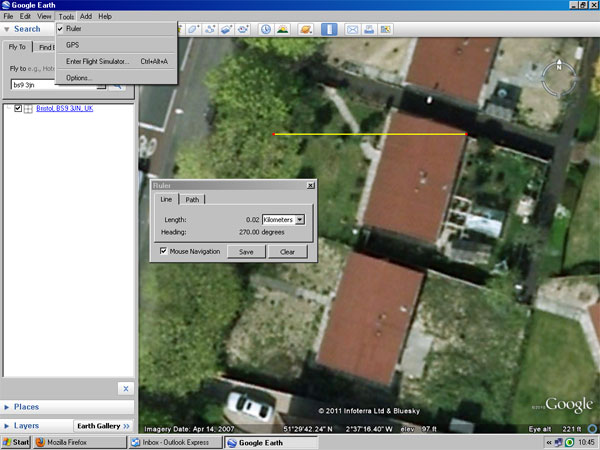
Task: Click the historical imagery clock icon
Action: [266, 29]
